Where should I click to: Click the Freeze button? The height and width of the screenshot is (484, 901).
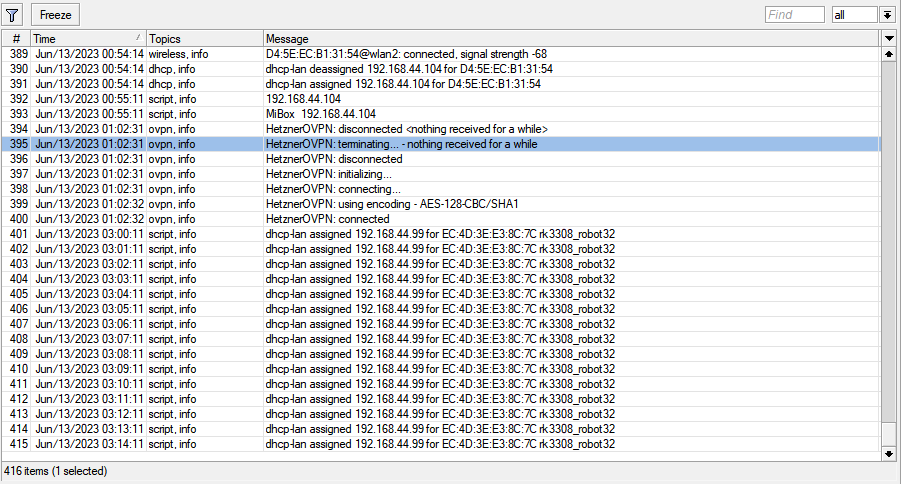(x=55, y=15)
